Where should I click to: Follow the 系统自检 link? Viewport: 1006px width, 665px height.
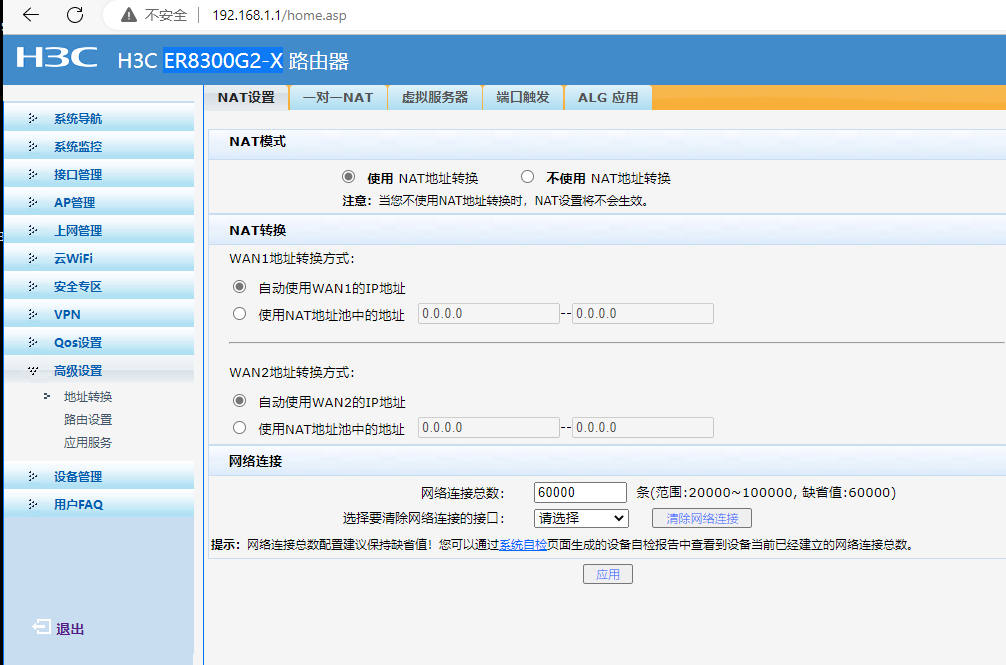tap(523, 544)
